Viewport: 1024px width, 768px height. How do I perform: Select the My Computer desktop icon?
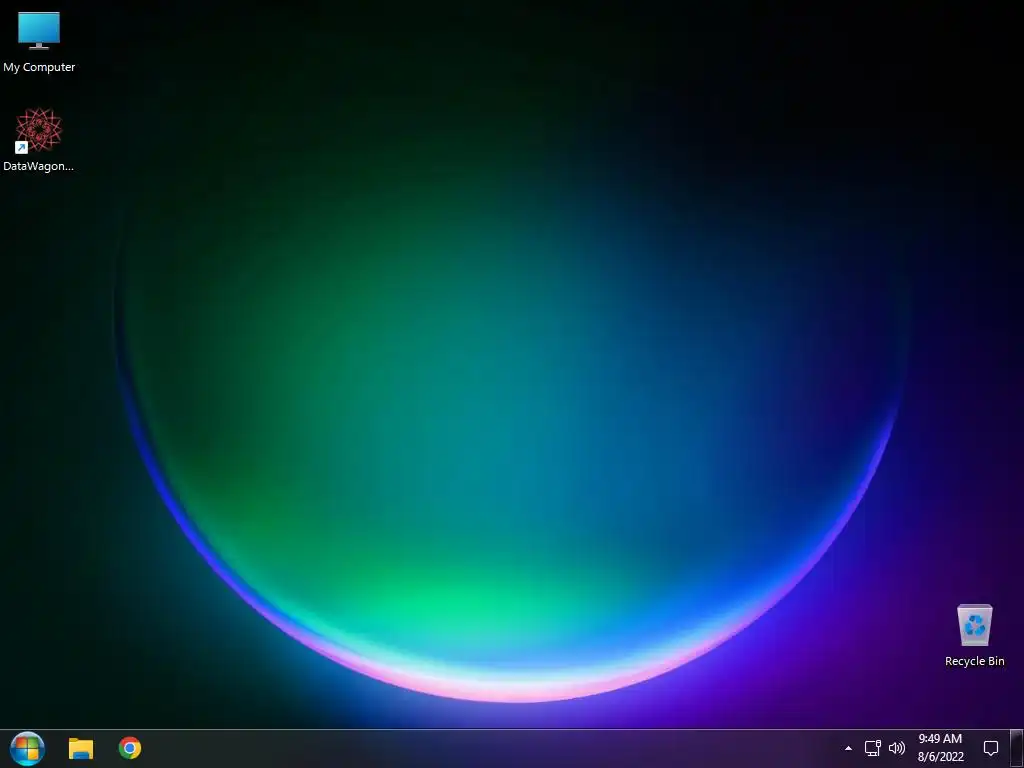39,42
